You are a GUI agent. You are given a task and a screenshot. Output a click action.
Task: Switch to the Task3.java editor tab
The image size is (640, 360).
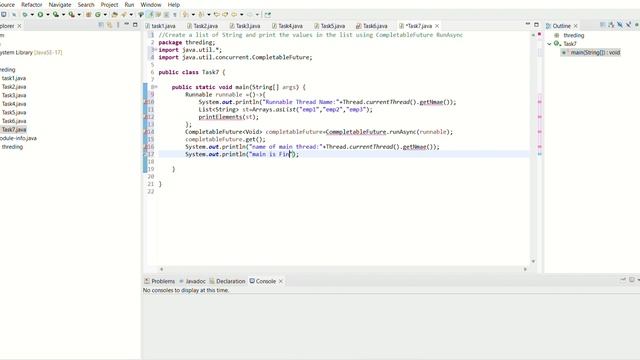(x=245, y=26)
